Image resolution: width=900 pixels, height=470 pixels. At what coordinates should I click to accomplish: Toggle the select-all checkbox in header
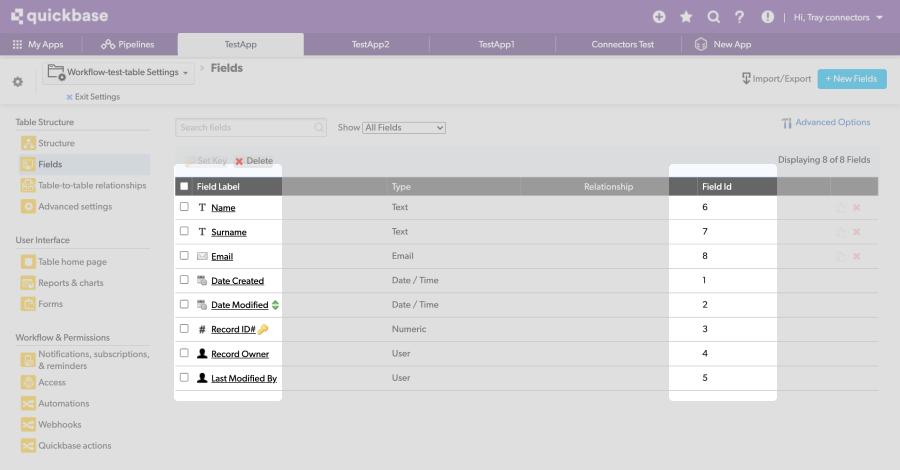pyautogui.click(x=184, y=186)
